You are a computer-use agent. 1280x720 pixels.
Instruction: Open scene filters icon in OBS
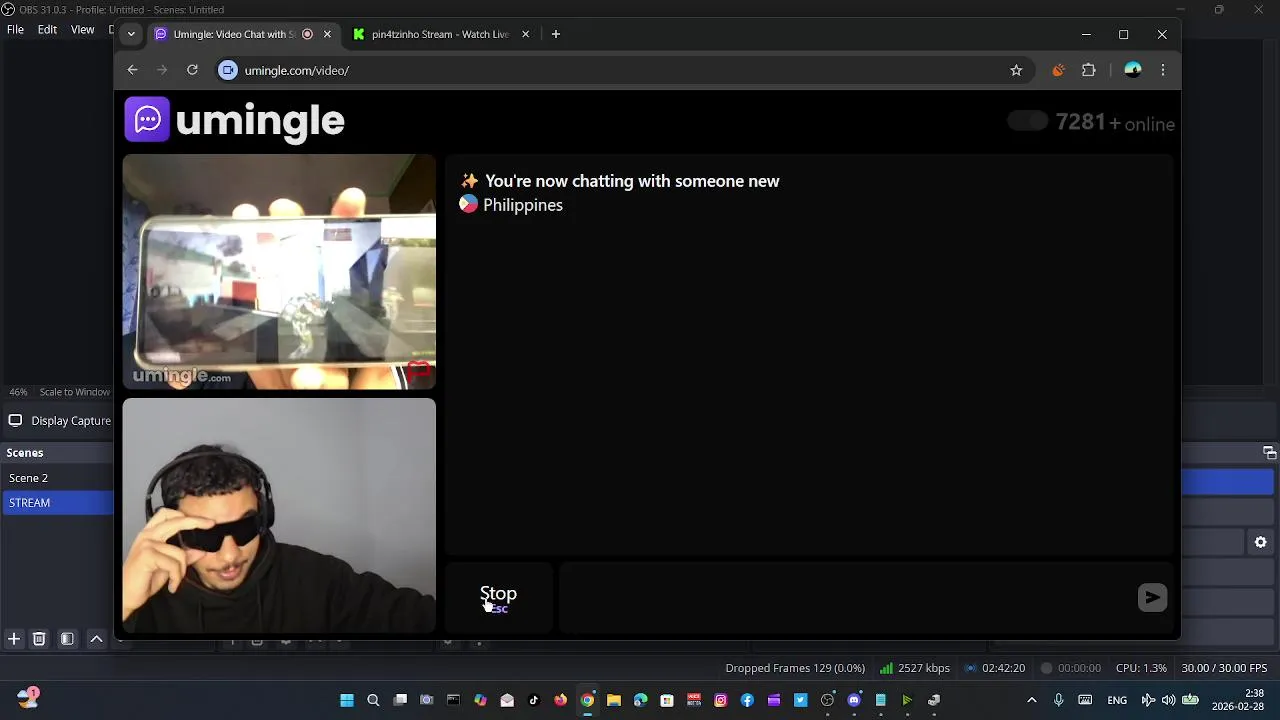tap(67, 639)
